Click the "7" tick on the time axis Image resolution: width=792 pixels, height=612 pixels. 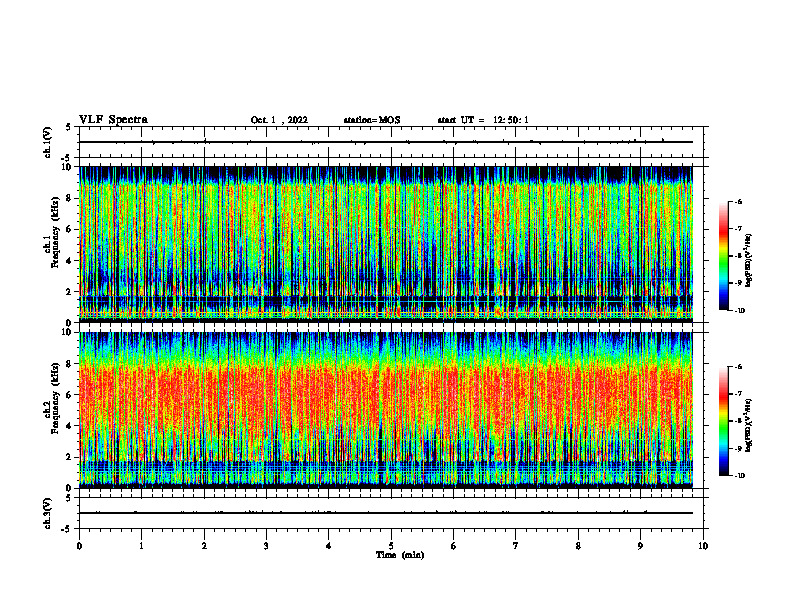[516, 546]
